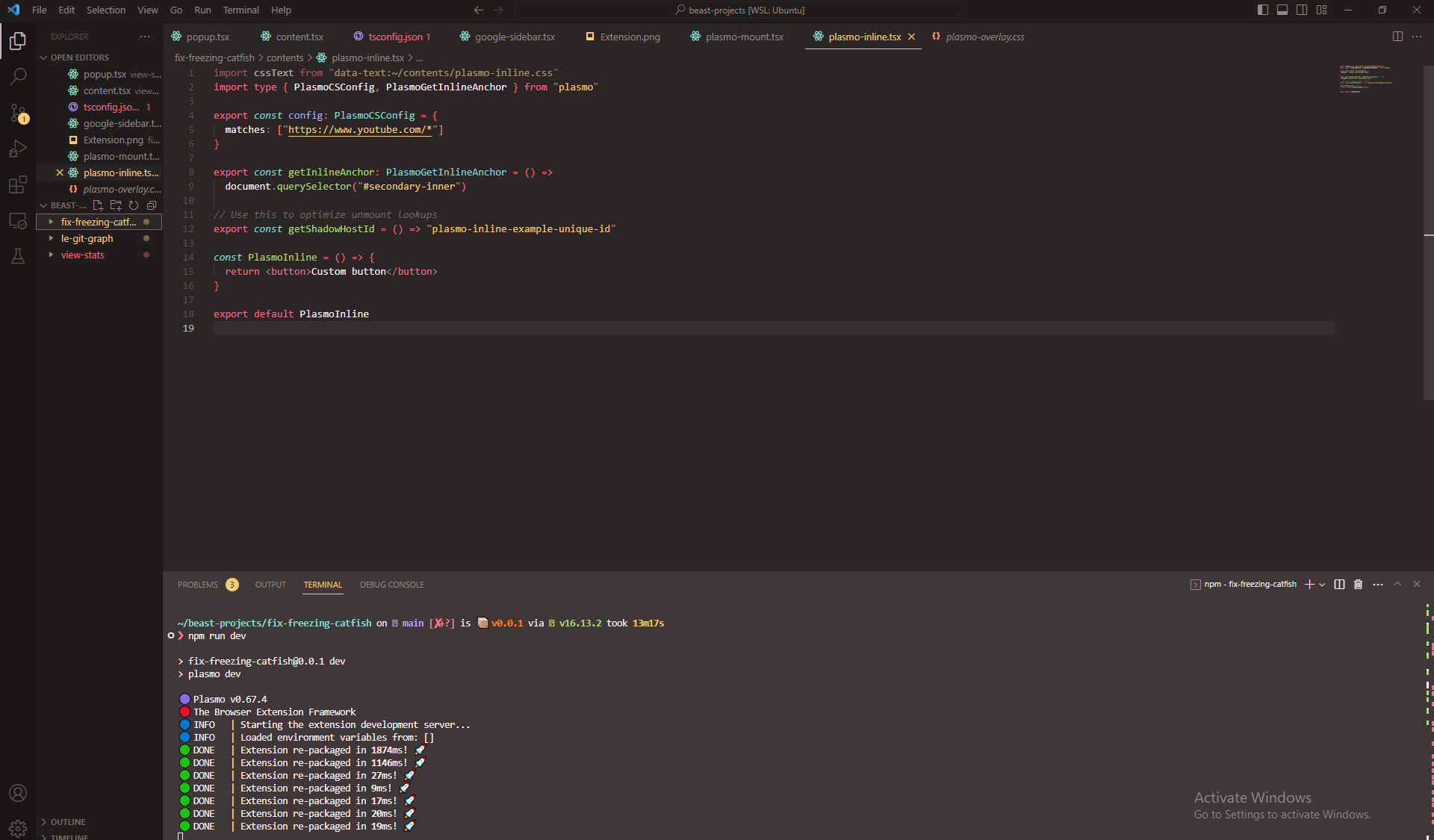Open terminal profile launch dropdown
The height and width of the screenshot is (840, 1434).
pos(1320,585)
